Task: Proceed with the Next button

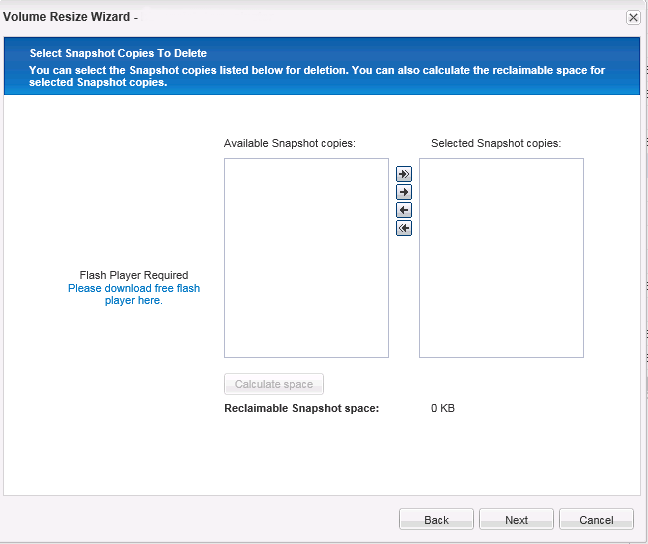Action: [516, 520]
